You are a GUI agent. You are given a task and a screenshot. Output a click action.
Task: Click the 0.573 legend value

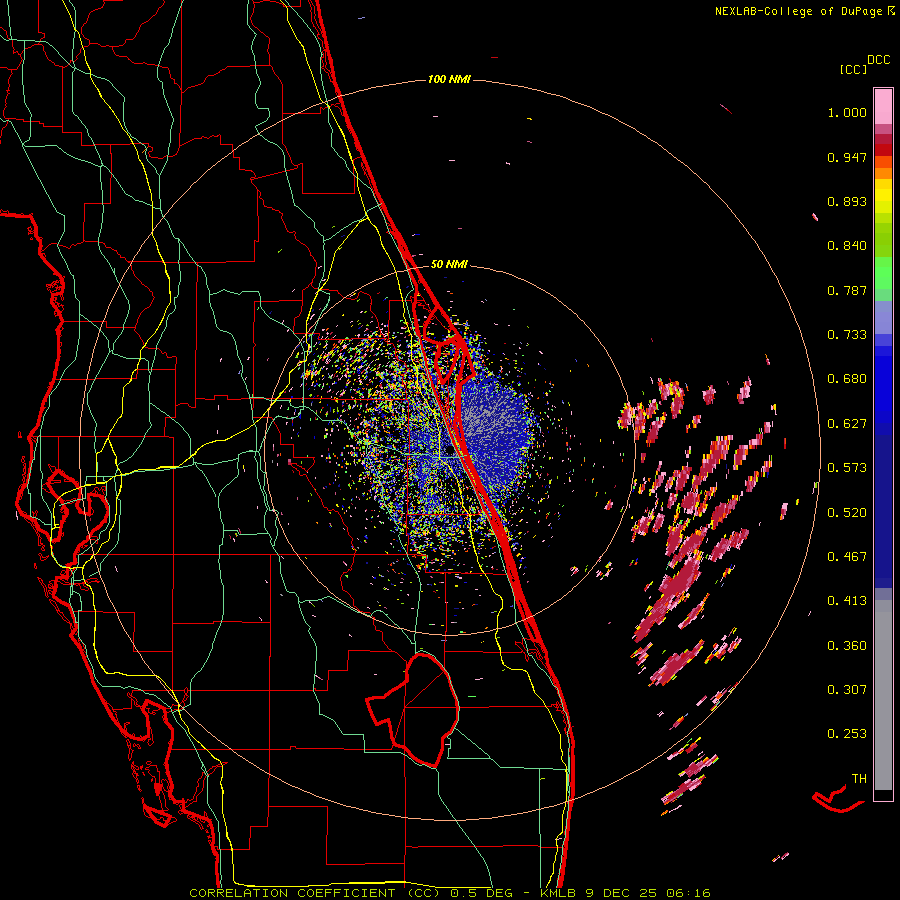point(847,468)
